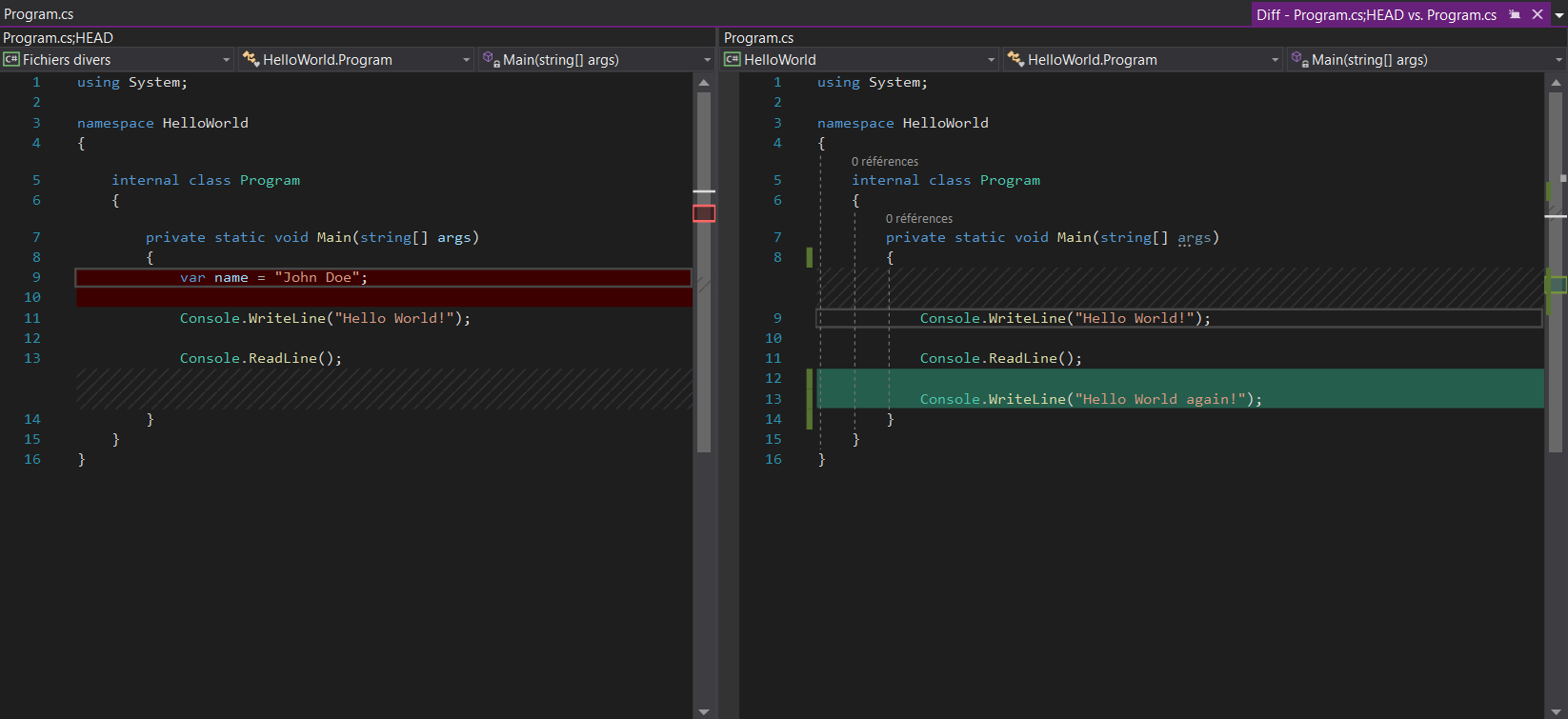Open the tab overflow dropdown arrow
Viewport: 1568px width, 719px height.
point(1559,15)
